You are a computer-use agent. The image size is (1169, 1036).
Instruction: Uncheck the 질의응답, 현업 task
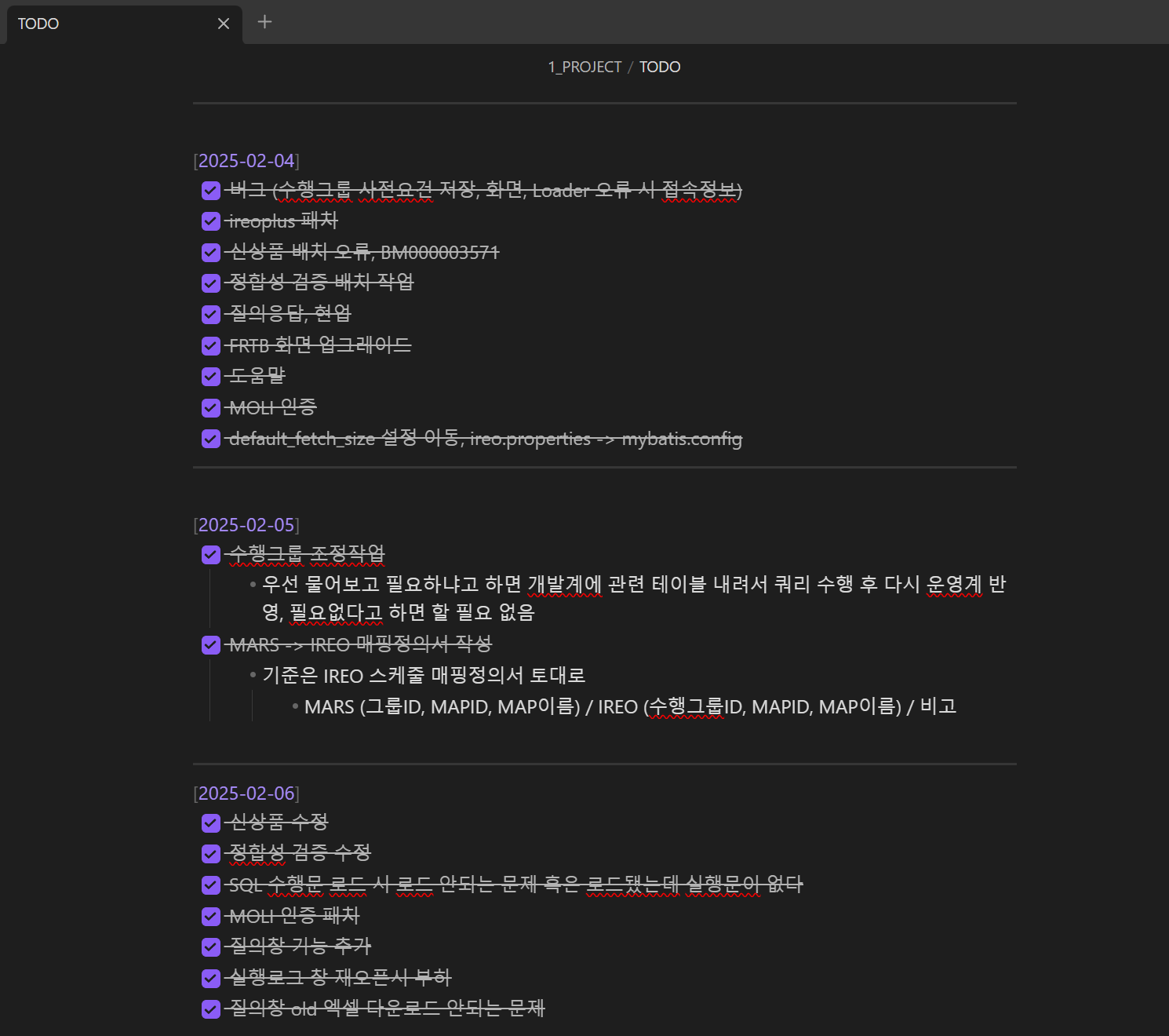point(210,314)
